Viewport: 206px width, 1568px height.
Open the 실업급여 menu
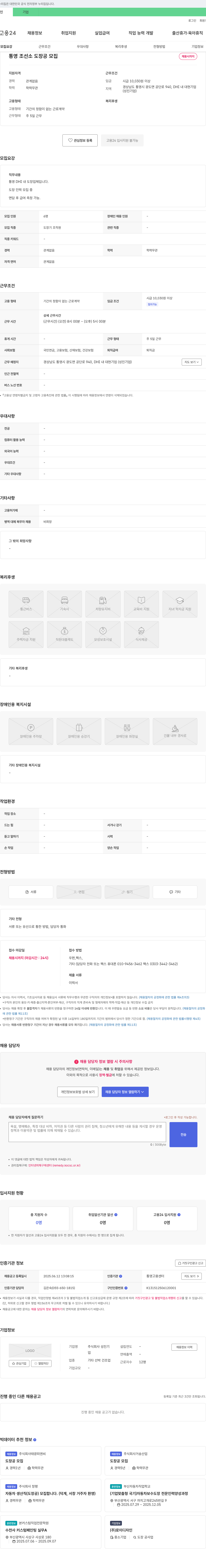click(102, 33)
